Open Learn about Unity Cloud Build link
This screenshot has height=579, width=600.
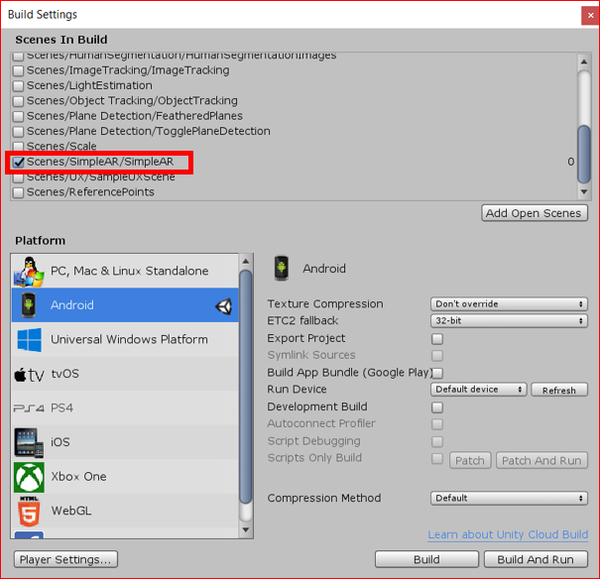click(x=508, y=535)
